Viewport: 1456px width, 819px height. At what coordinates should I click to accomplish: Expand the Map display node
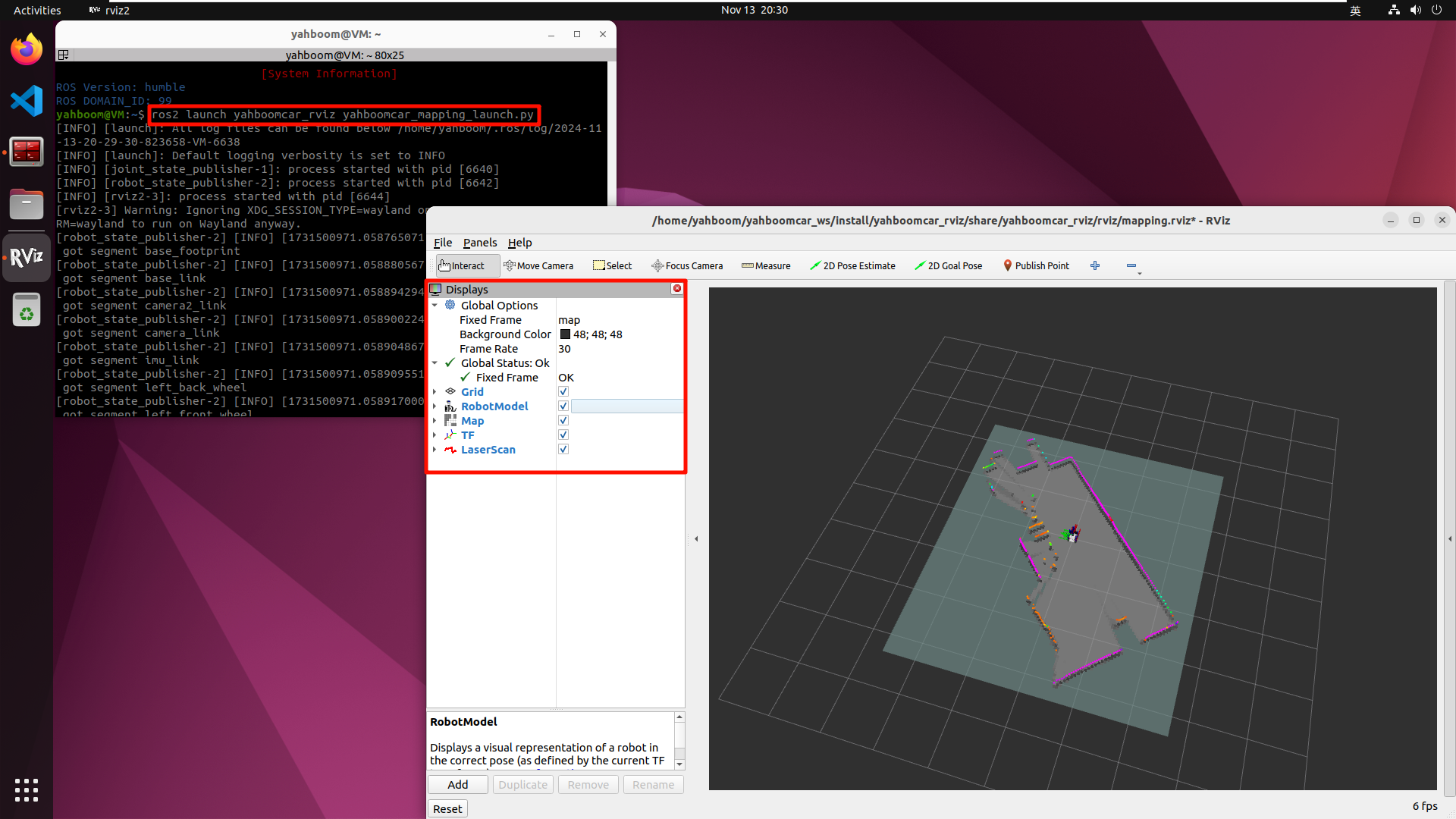[435, 420]
